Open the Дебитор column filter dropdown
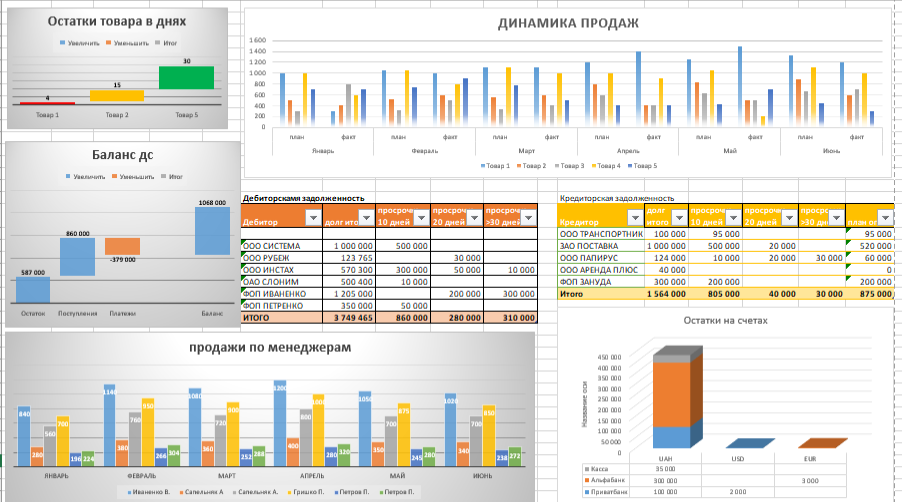902x502 pixels. (x=313, y=219)
